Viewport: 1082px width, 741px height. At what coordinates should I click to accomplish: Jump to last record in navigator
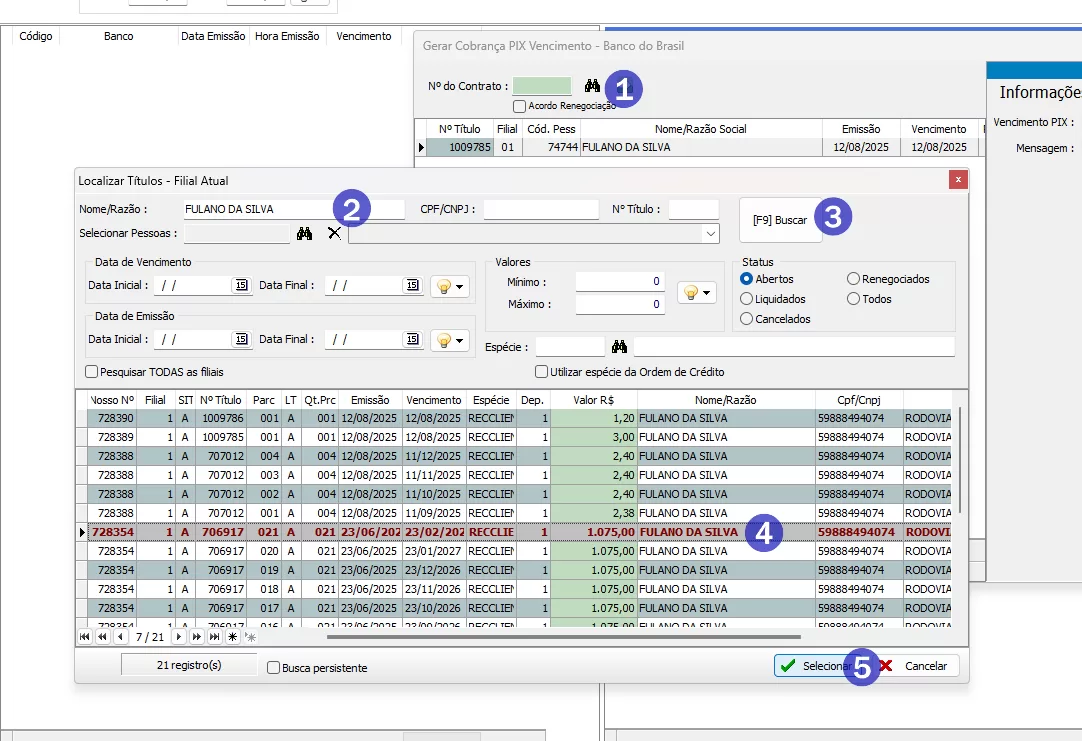coord(214,637)
